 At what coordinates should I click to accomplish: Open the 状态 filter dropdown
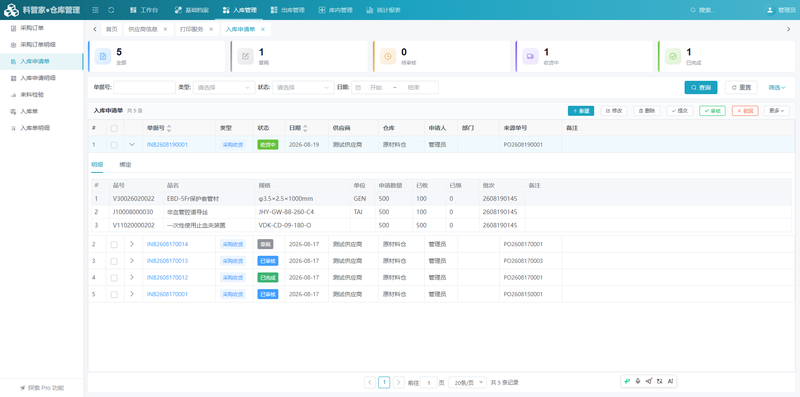pyautogui.click(x=303, y=88)
